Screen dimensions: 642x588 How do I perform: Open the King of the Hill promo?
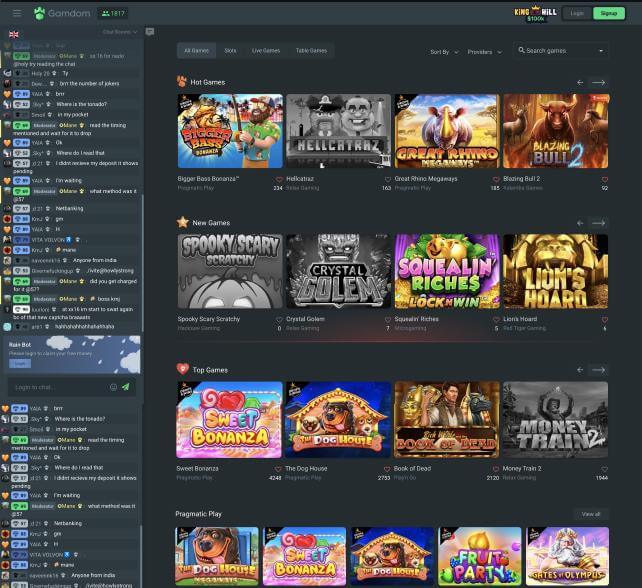click(x=536, y=14)
